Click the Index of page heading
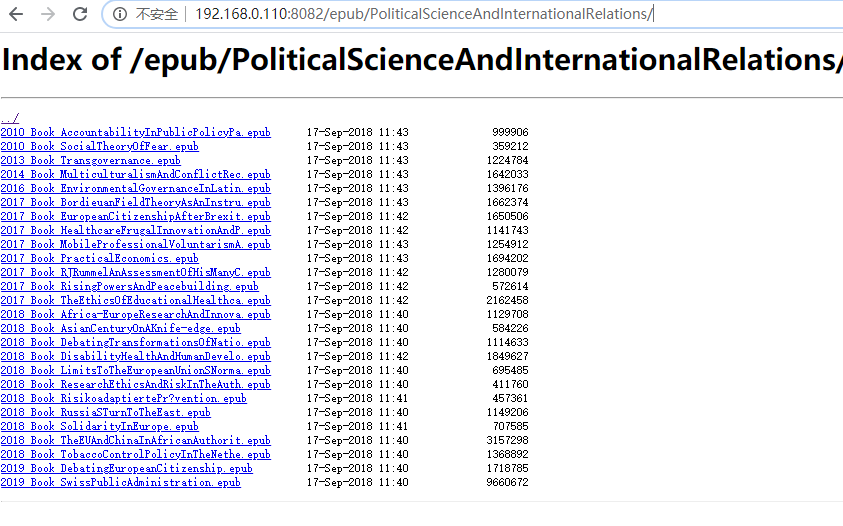 pos(422,59)
